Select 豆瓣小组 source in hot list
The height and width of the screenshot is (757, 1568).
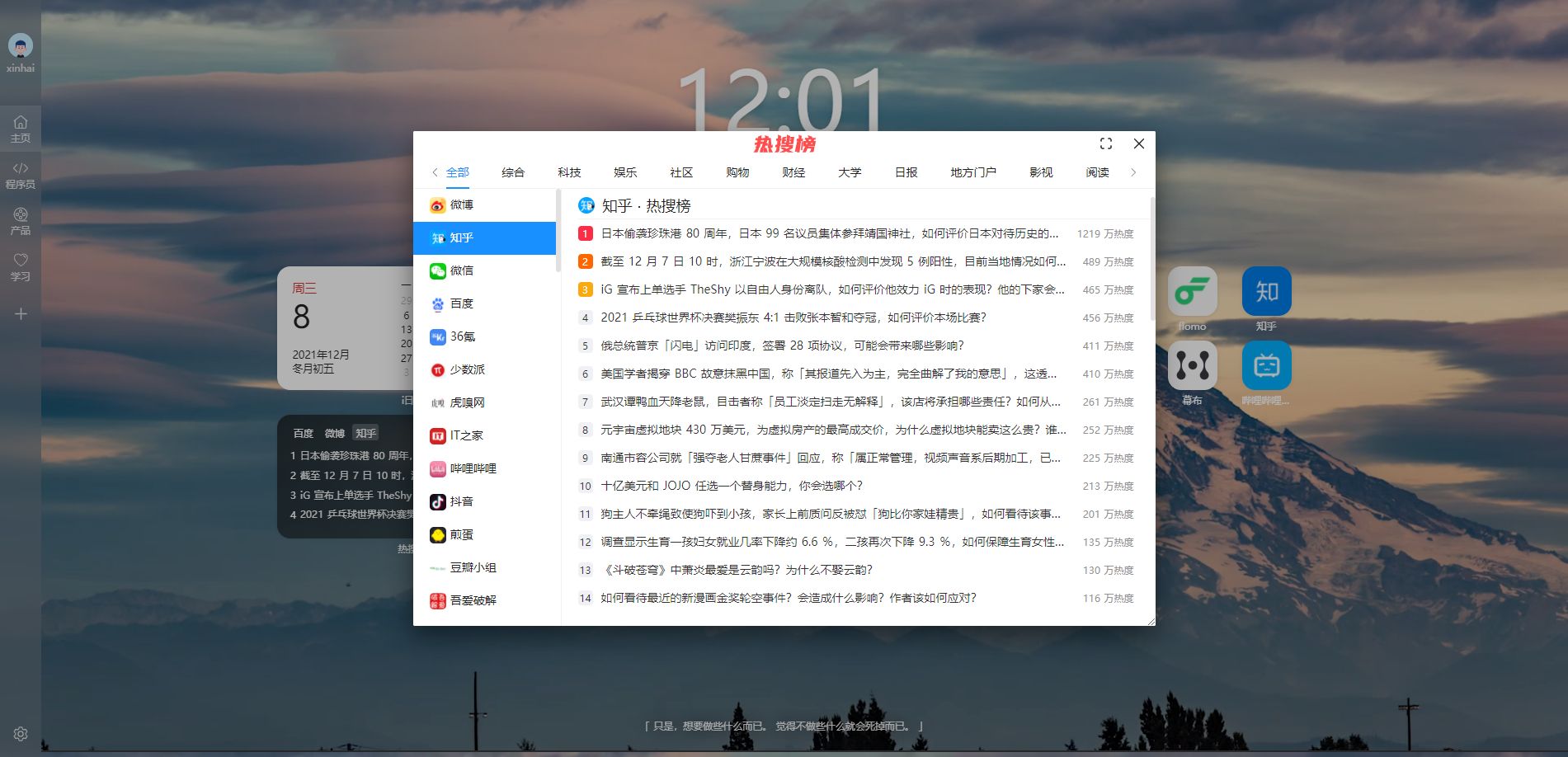485,567
